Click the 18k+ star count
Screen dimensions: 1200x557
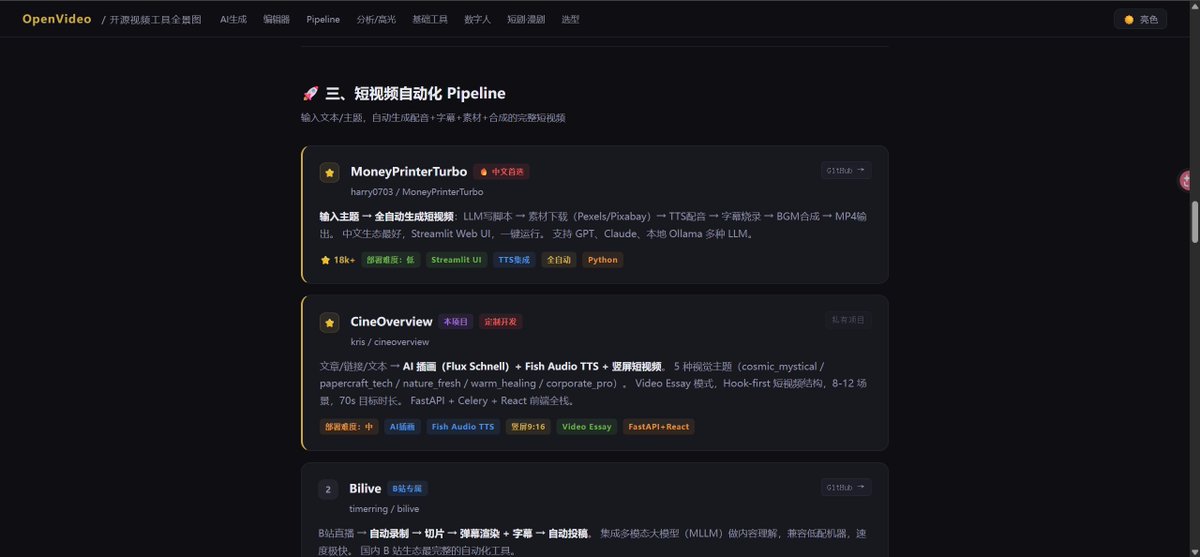338,260
